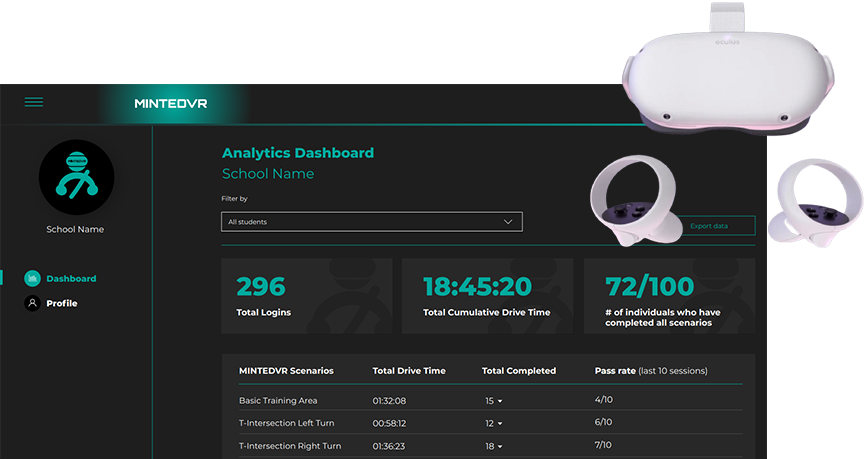Click the 4/10 pass rate value
868x459 pixels.
coord(603,399)
